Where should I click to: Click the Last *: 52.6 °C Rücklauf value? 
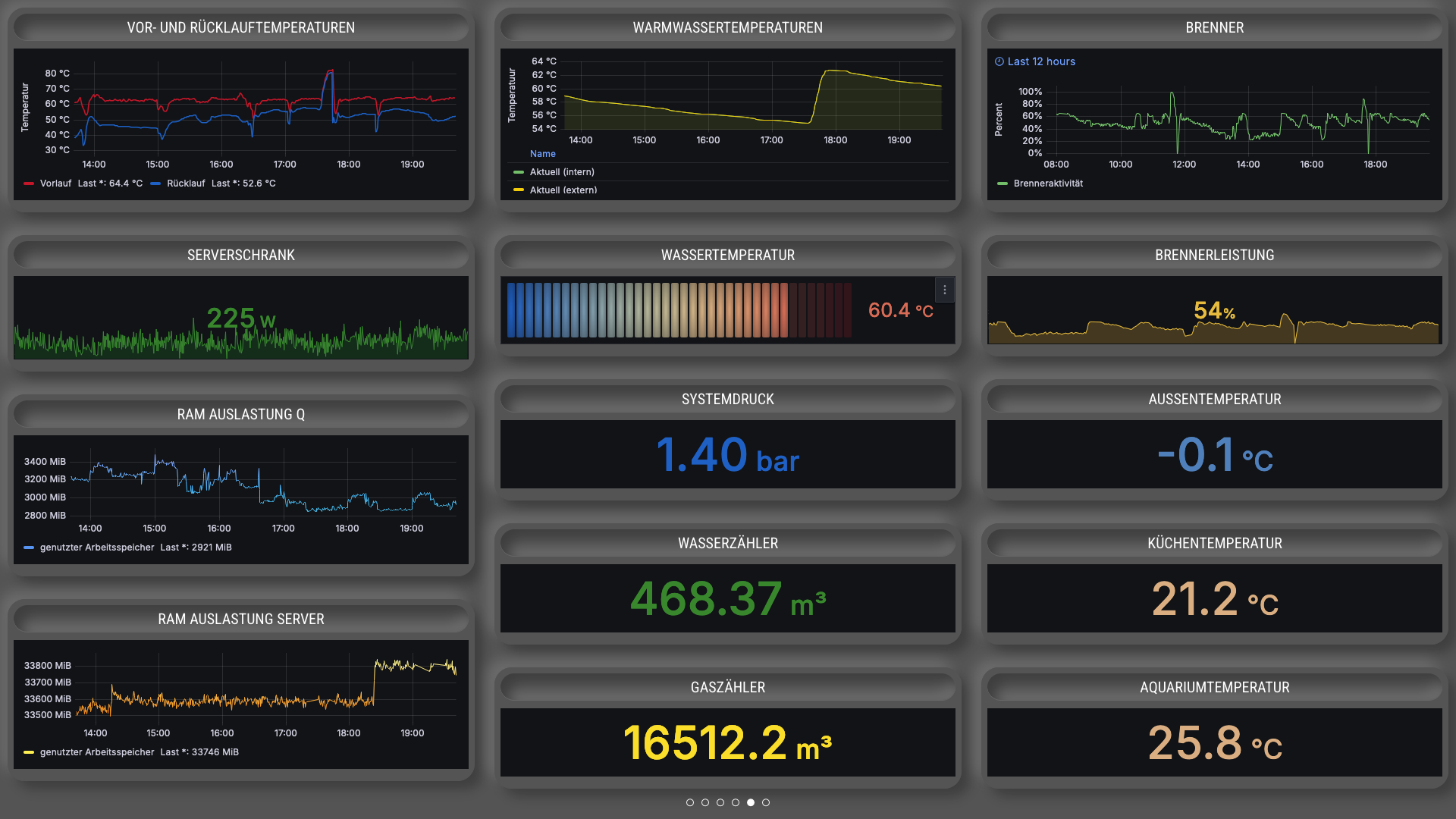[x=243, y=184]
